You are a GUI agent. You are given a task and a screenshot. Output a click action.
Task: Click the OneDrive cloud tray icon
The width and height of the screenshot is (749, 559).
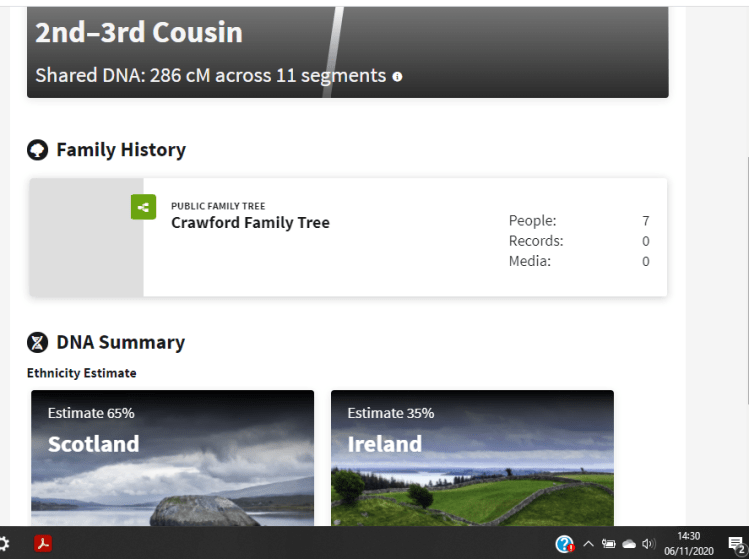pyautogui.click(x=629, y=544)
